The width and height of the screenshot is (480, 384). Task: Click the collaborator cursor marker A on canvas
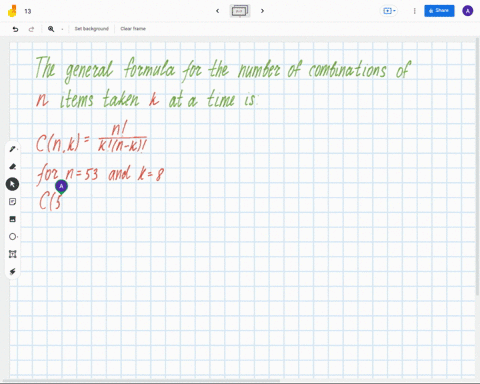tap(61, 187)
